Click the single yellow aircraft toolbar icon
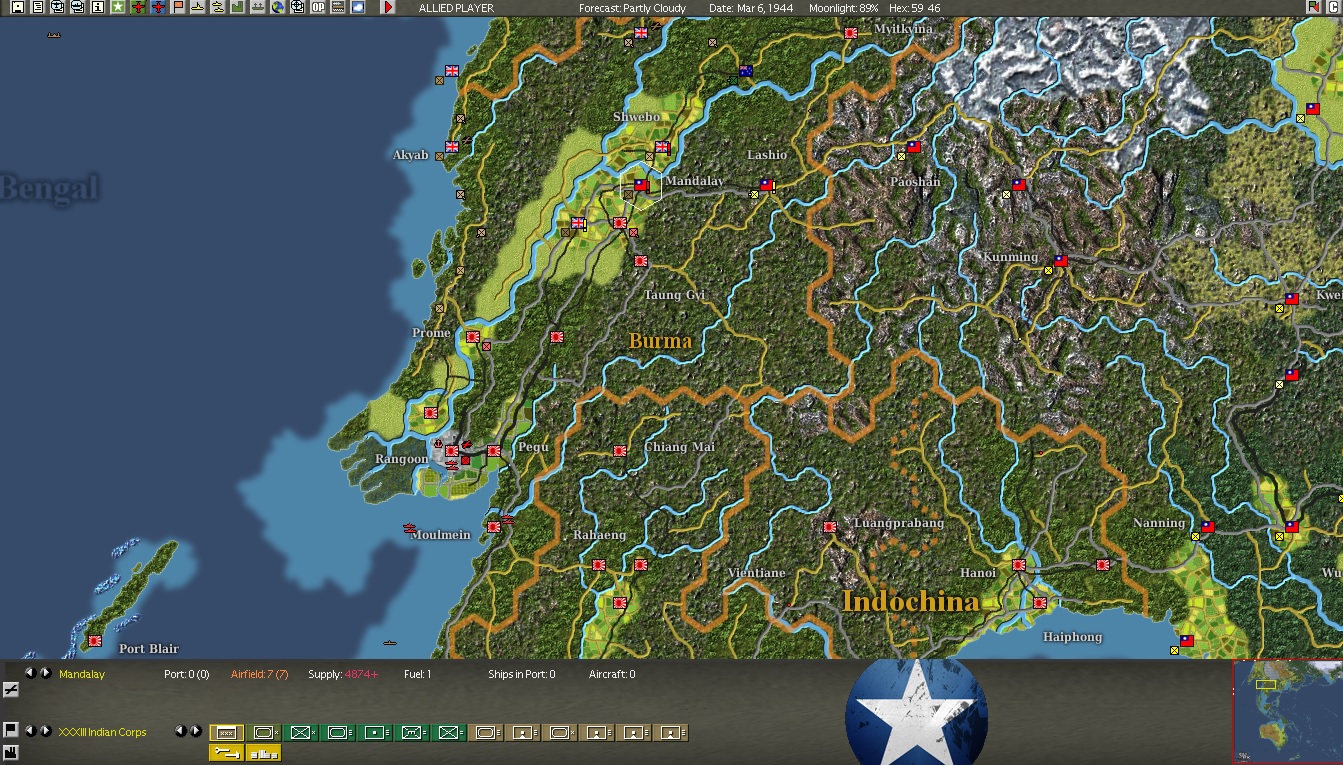This screenshot has height=765, width=1343. pyautogui.click(x=197, y=7)
